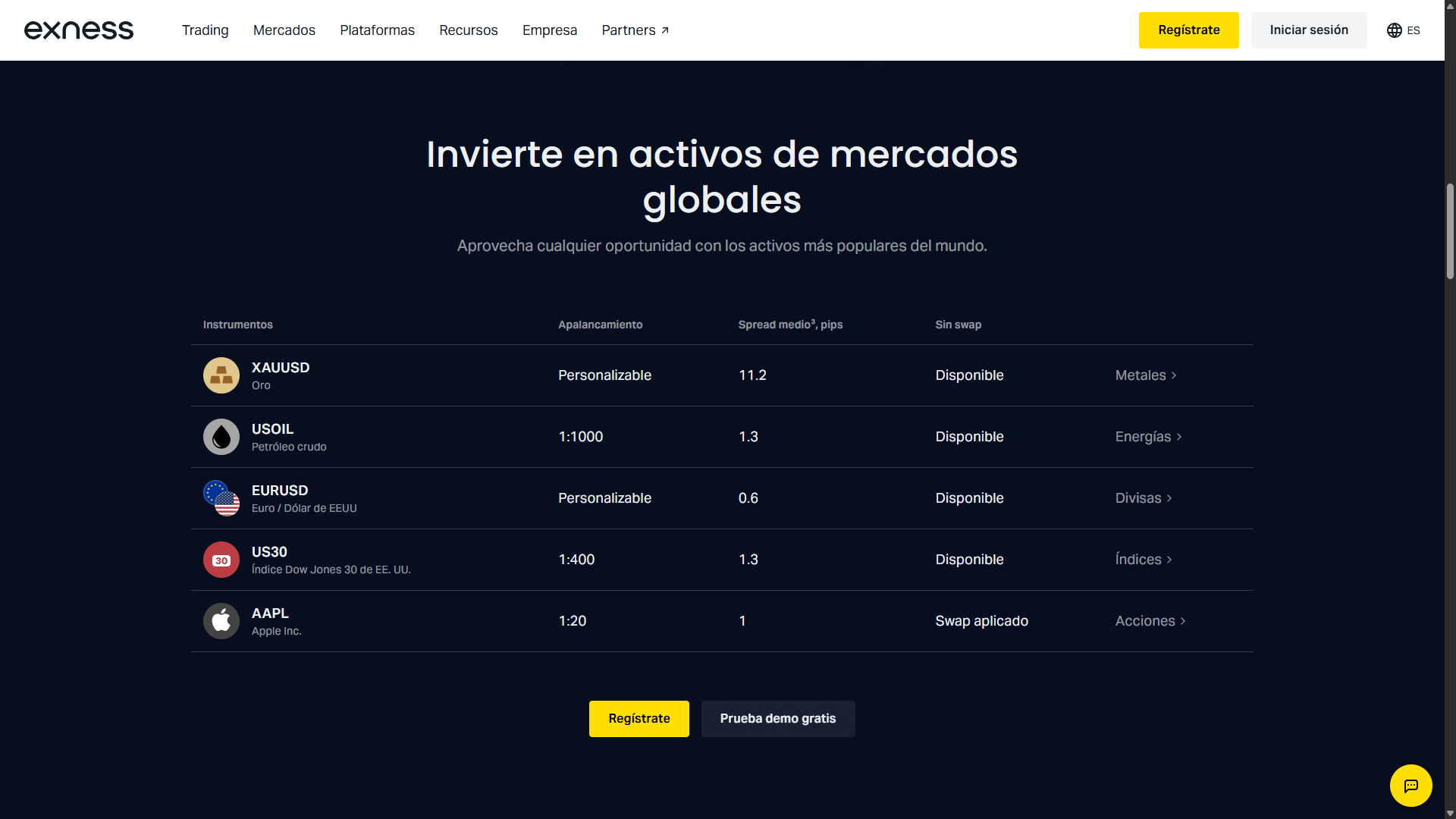Open the Partners external link
Viewport: 1456px width, 819px height.
635,30
